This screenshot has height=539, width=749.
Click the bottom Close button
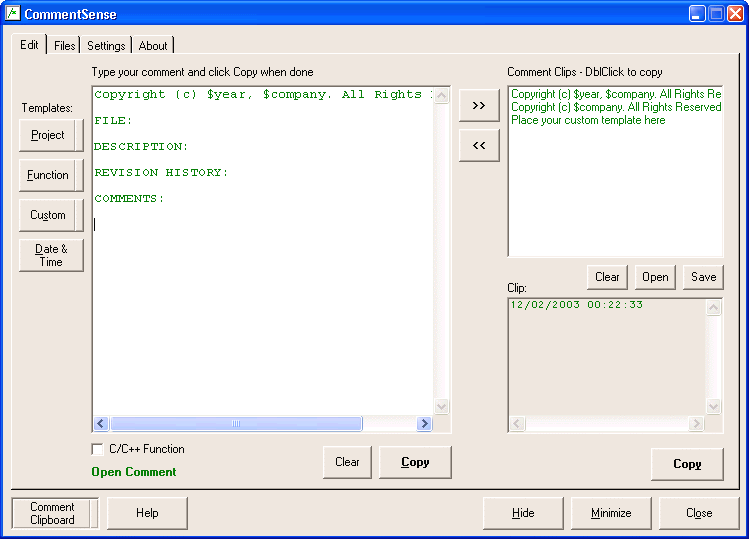click(699, 513)
